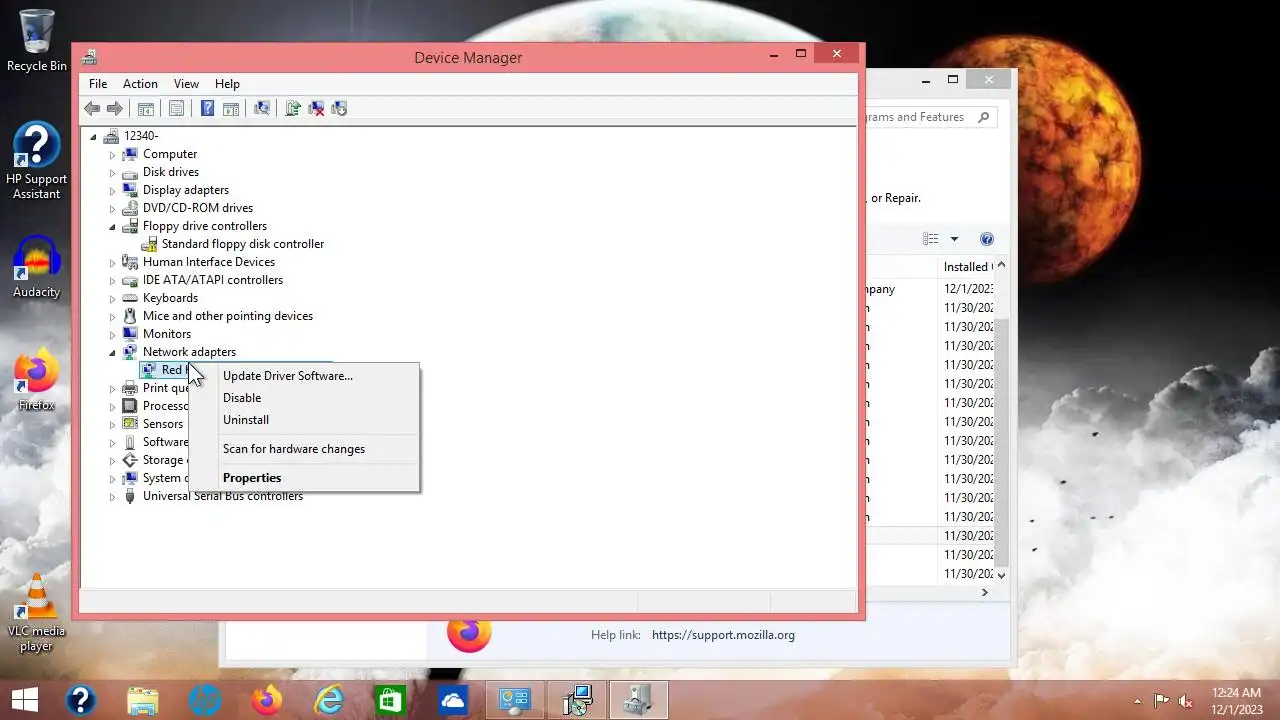Open the Action menu
This screenshot has width=1280, height=720.
[x=140, y=84]
